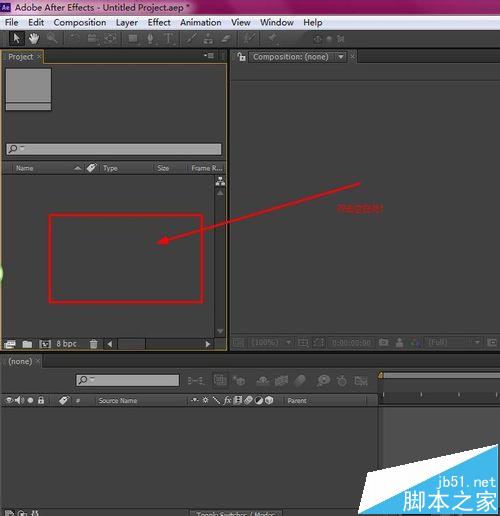
Task: Open the Help menu
Action: 313,23
